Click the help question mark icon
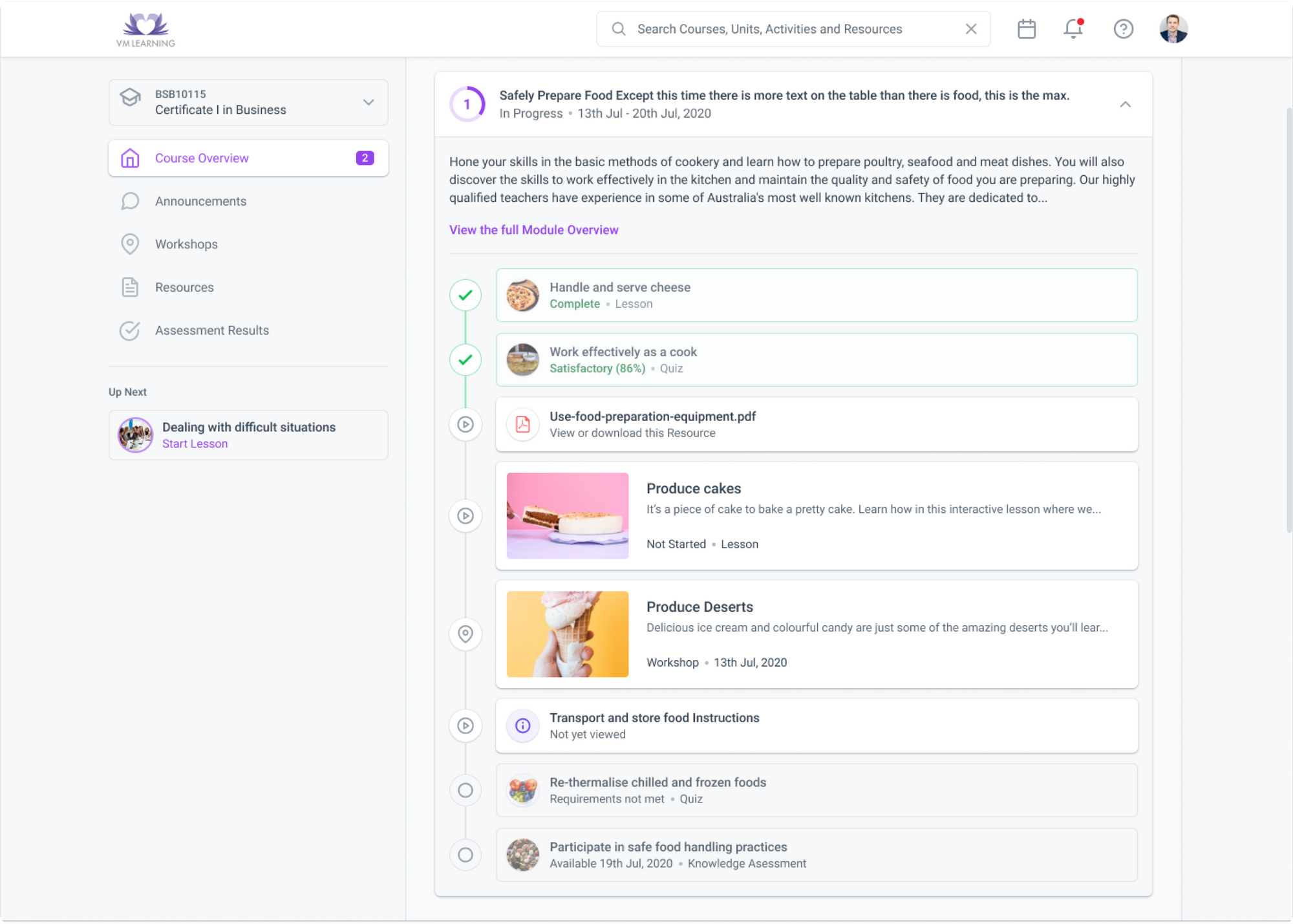1293x924 pixels. [1123, 29]
